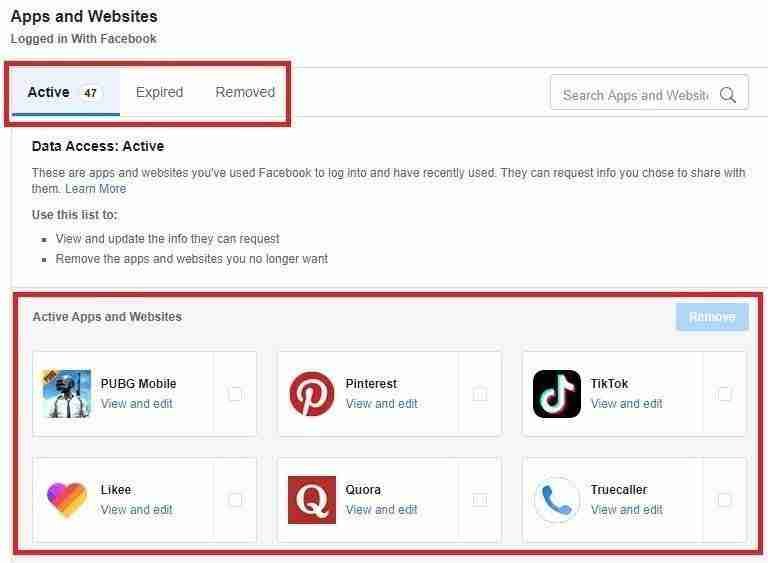Image resolution: width=768 pixels, height=563 pixels.
Task: Open View and edit for Pinterest
Action: (x=382, y=404)
